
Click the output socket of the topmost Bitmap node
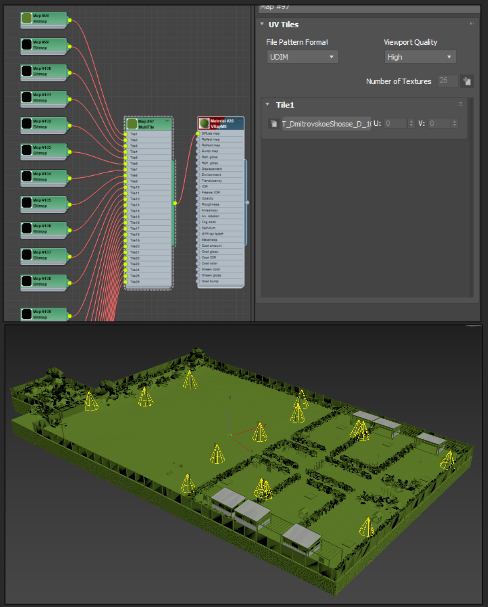tap(70, 20)
